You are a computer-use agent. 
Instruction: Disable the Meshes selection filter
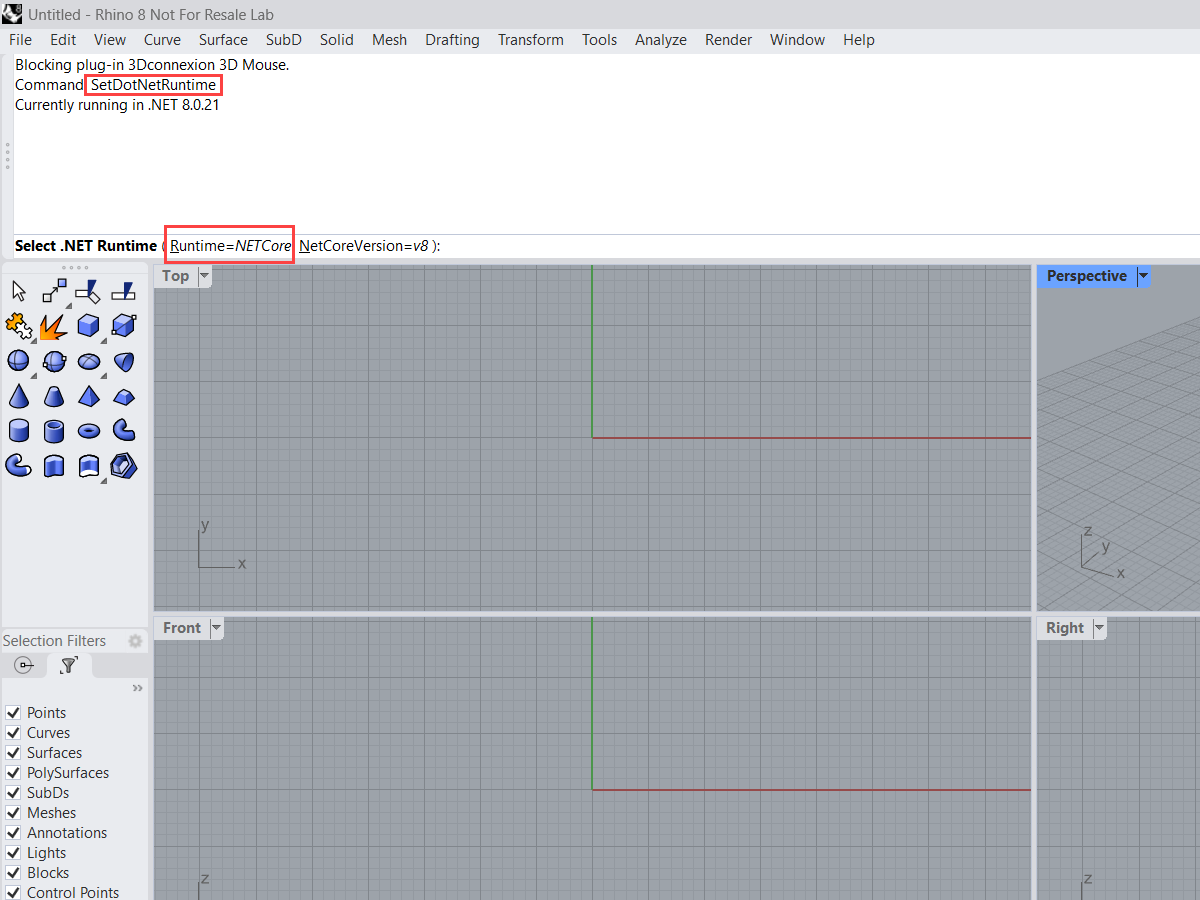pyautogui.click(x=13, y=812)
